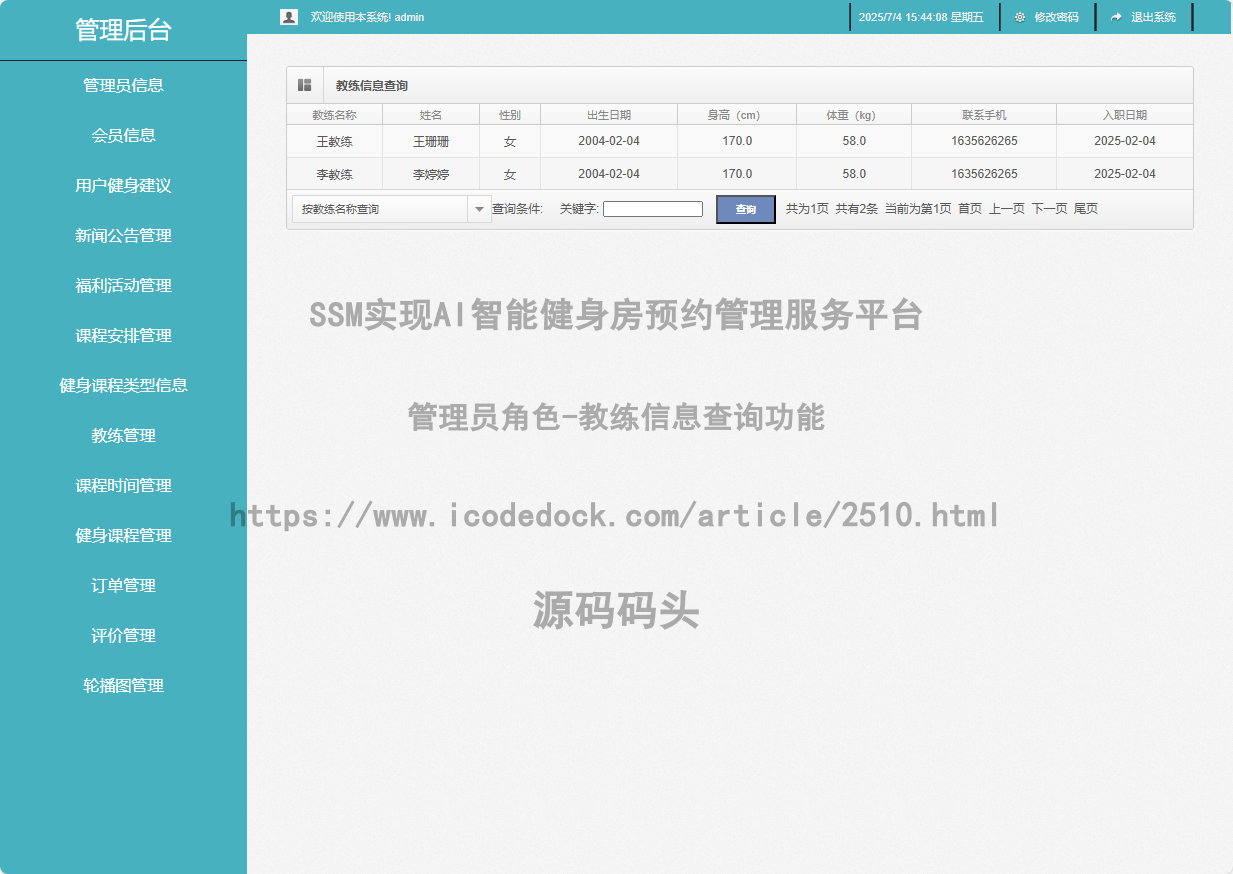The height and width of the screenshot is (874, 1233).
Task: Click the 性别 column header
Action: tap(510, 115)
